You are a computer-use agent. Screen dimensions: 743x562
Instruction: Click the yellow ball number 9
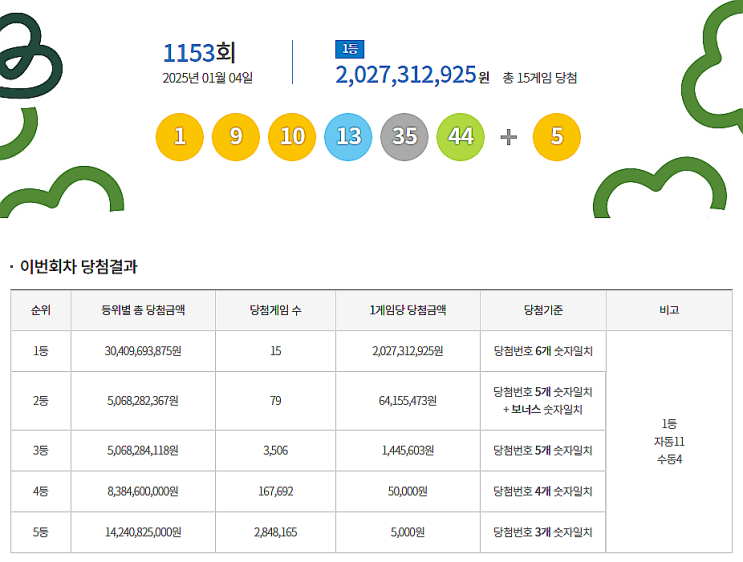[236, 137]
